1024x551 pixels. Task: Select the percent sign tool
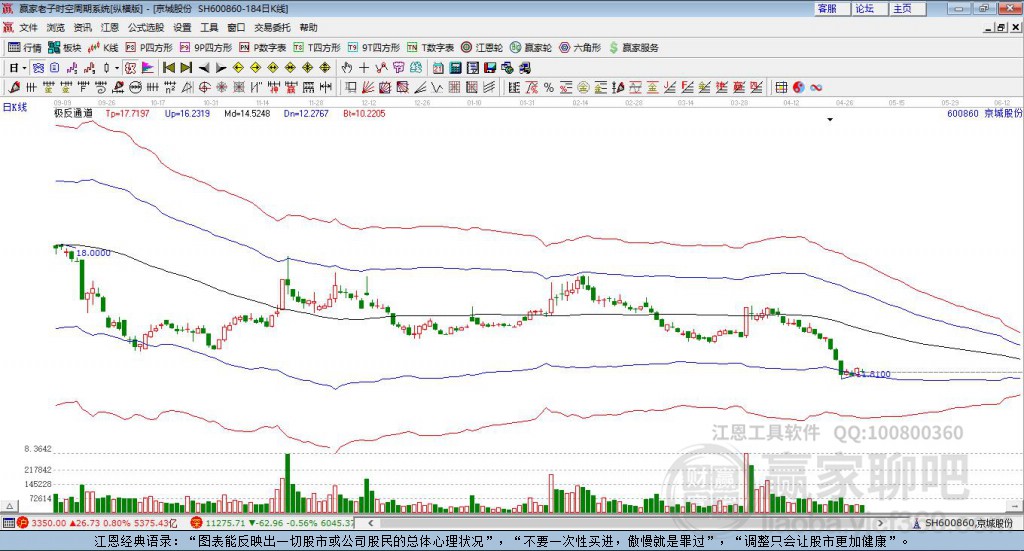pos(549,87)
